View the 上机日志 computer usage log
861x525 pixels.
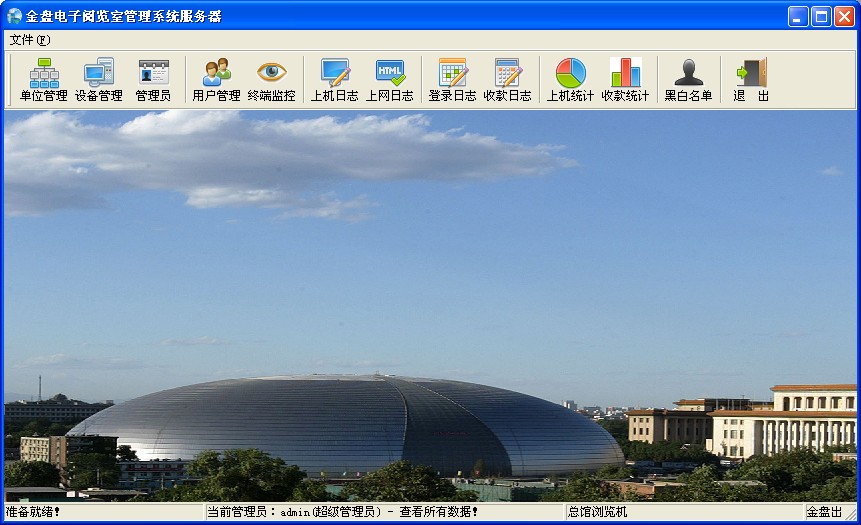(x=334, y=80)
